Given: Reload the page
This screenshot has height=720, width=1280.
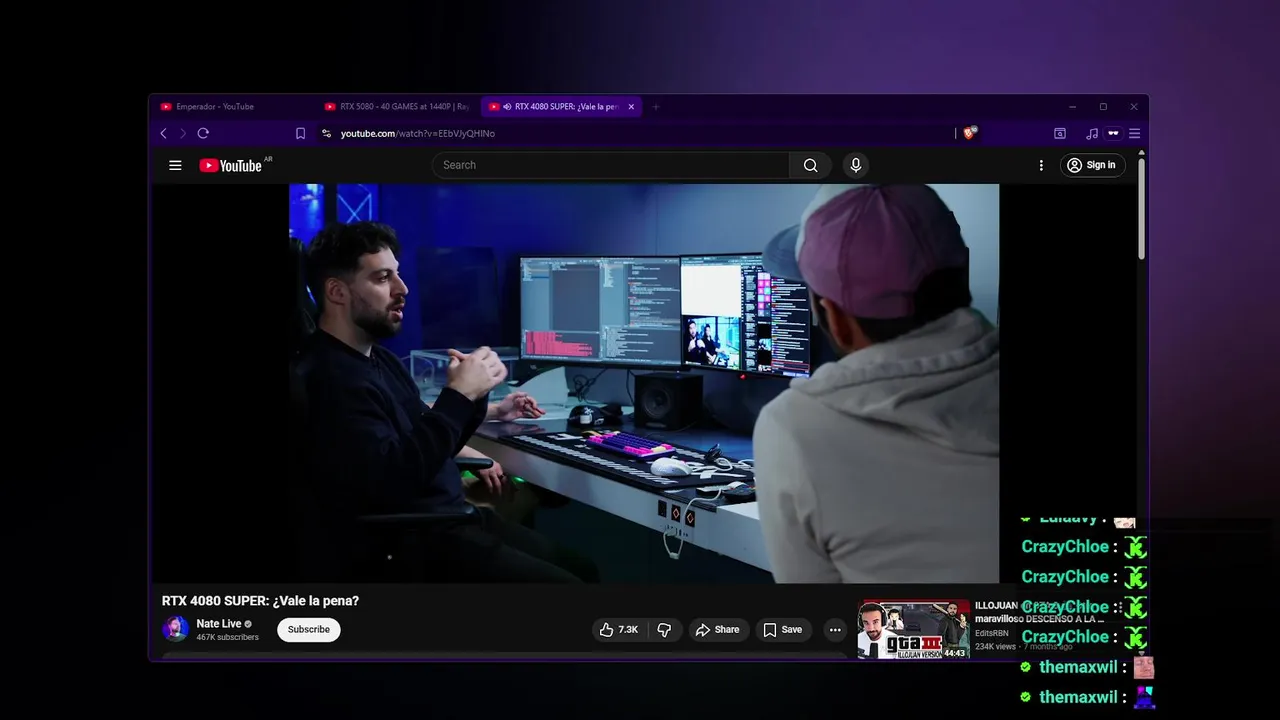Looking at the screenshot, I should click(x=203, y=133).
